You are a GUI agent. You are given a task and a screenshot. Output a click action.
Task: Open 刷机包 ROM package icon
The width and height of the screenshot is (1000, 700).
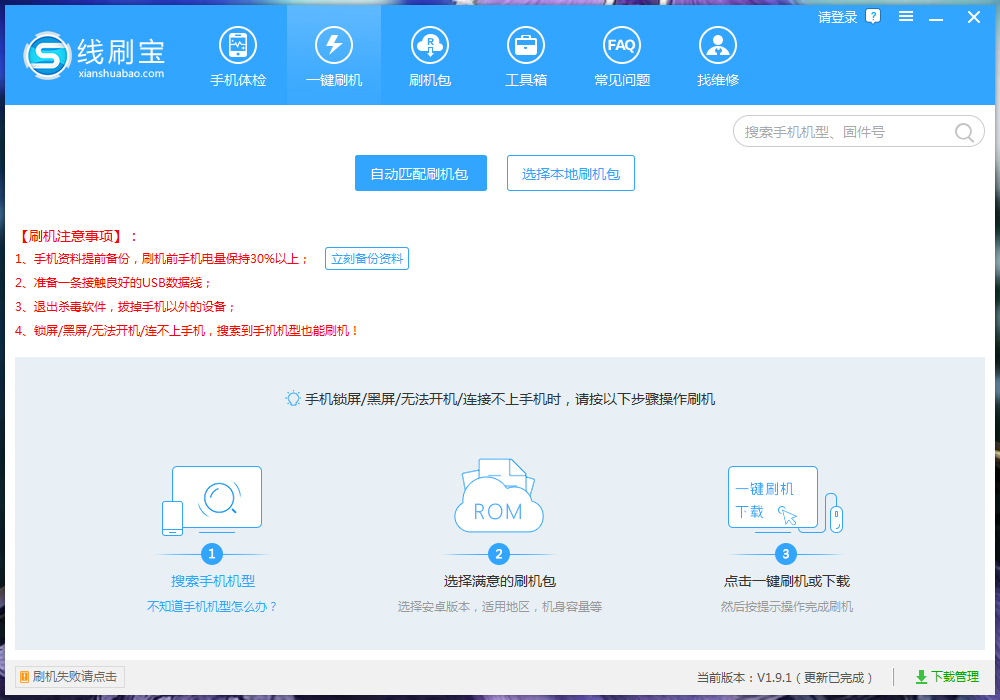pos(430,45)
